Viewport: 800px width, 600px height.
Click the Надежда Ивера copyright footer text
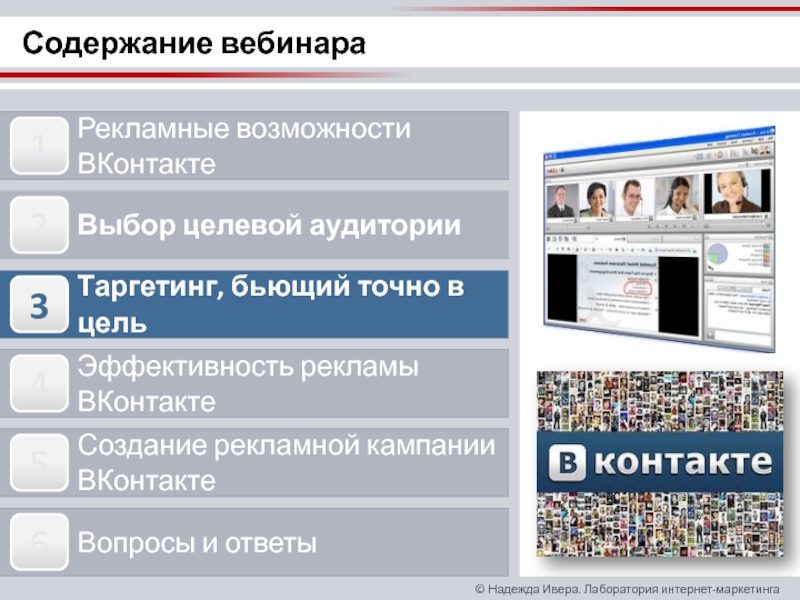(627, 589)
